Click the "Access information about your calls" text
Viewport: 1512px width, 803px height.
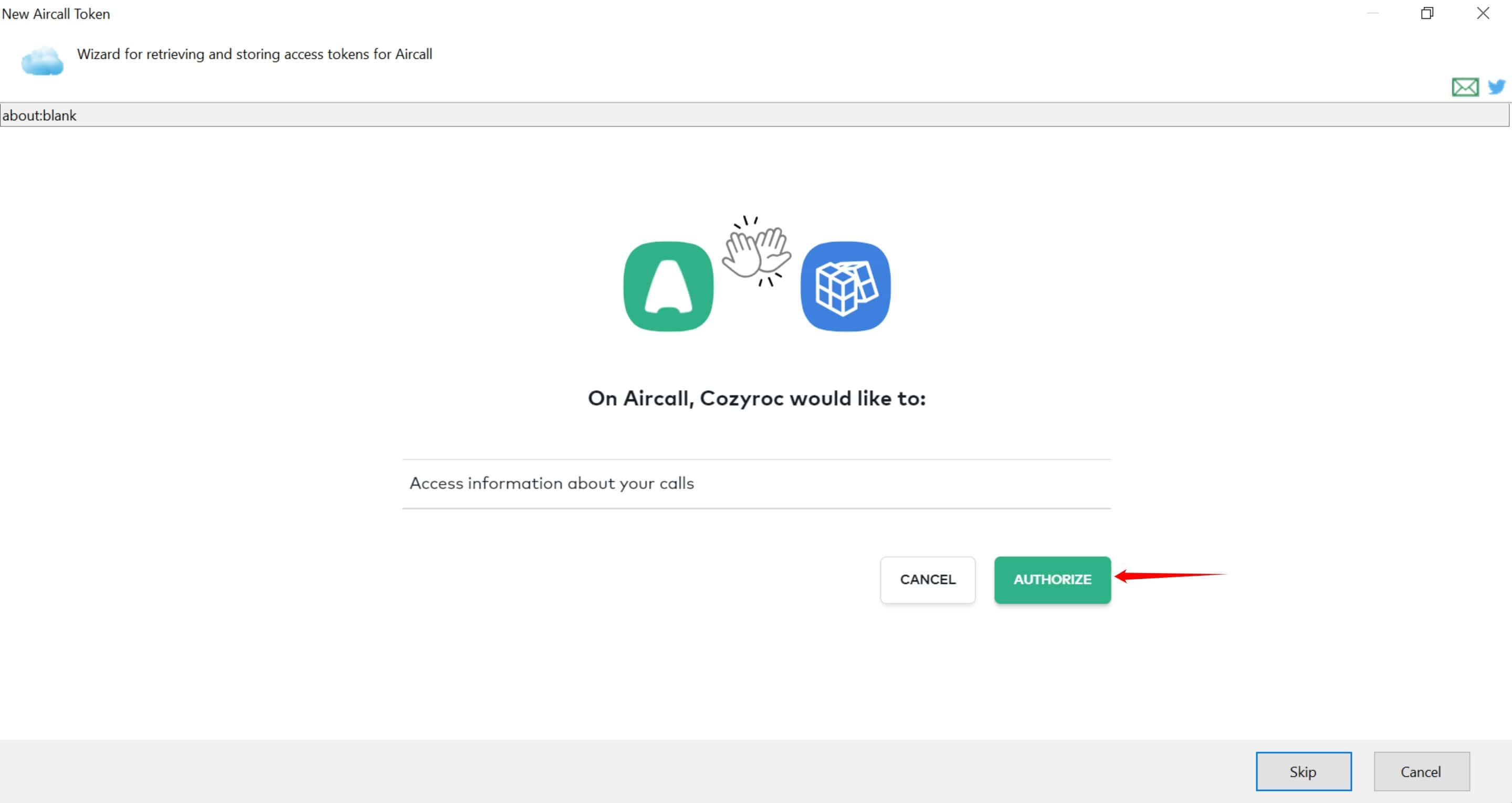click(552, 483)
